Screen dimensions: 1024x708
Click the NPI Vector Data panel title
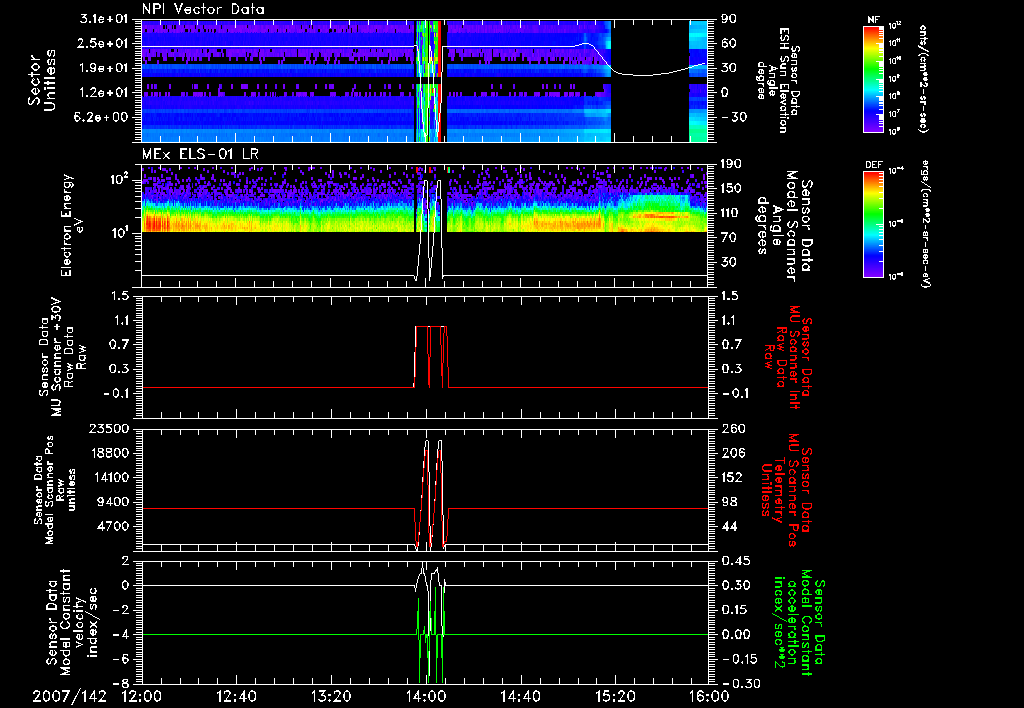[x=204, y=9]
